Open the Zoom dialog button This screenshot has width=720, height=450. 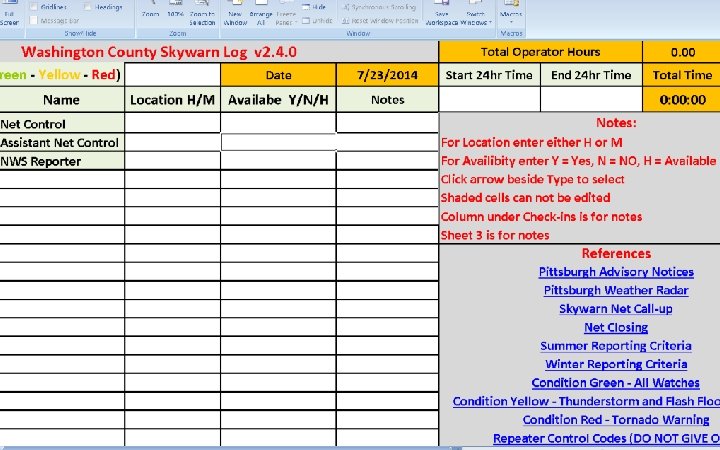pyautogui.click(x=150, y=10)
